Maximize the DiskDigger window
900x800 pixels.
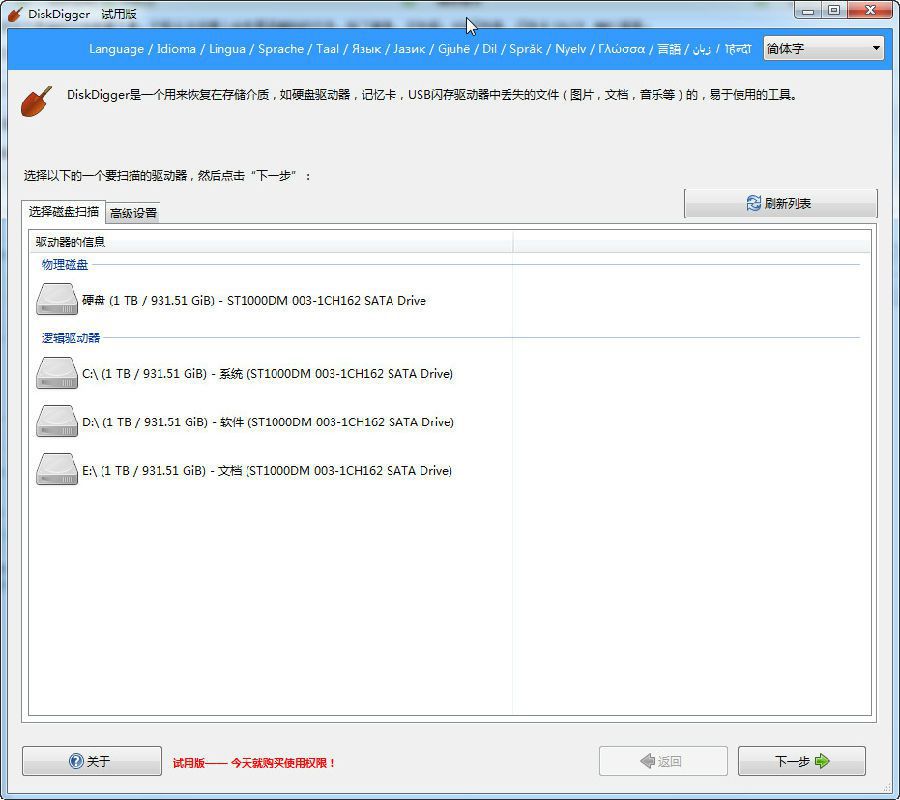pyautogui.click(x=834, y=10)
